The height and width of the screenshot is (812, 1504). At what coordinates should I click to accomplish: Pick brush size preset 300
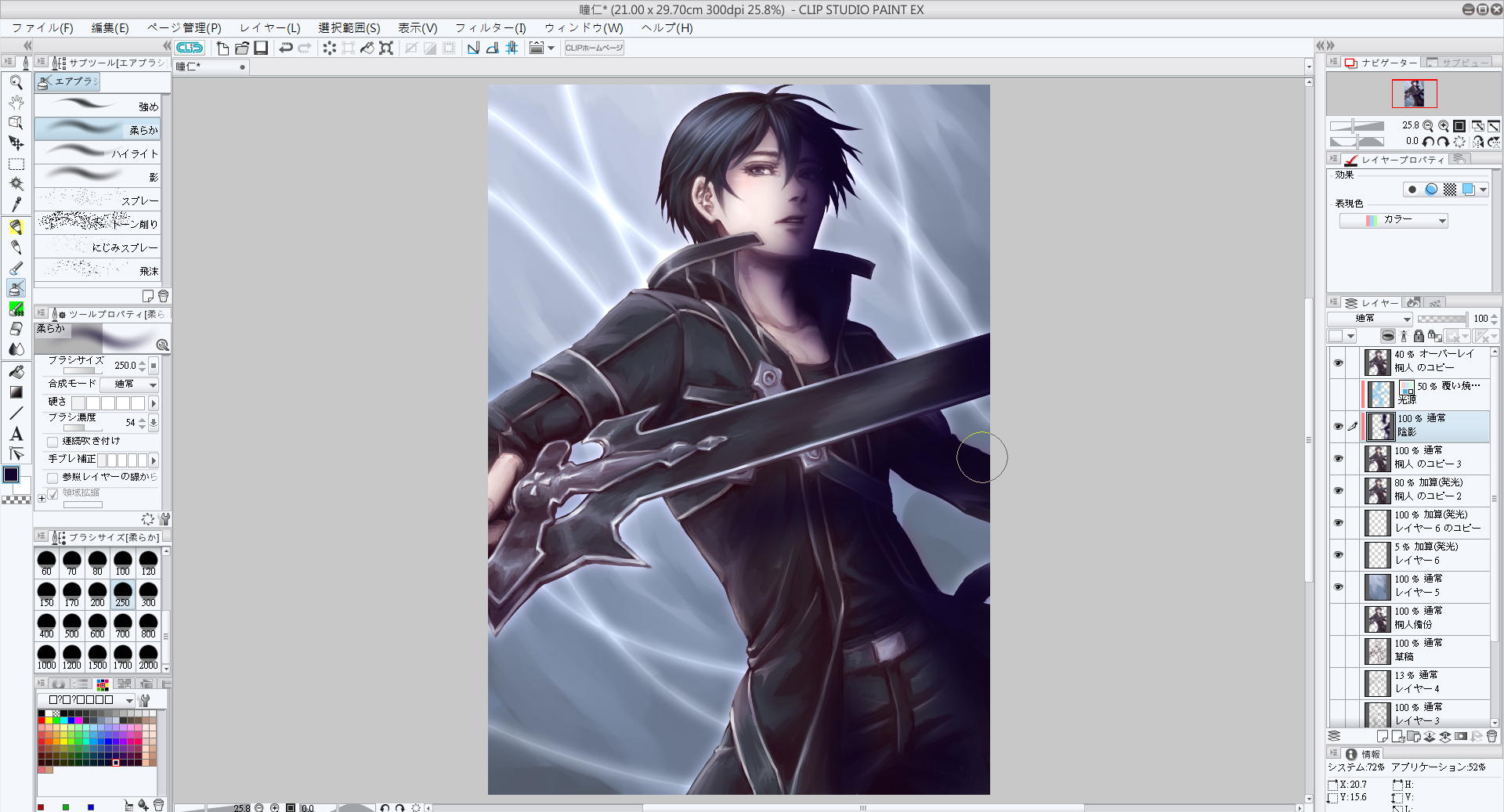point(148,595)
